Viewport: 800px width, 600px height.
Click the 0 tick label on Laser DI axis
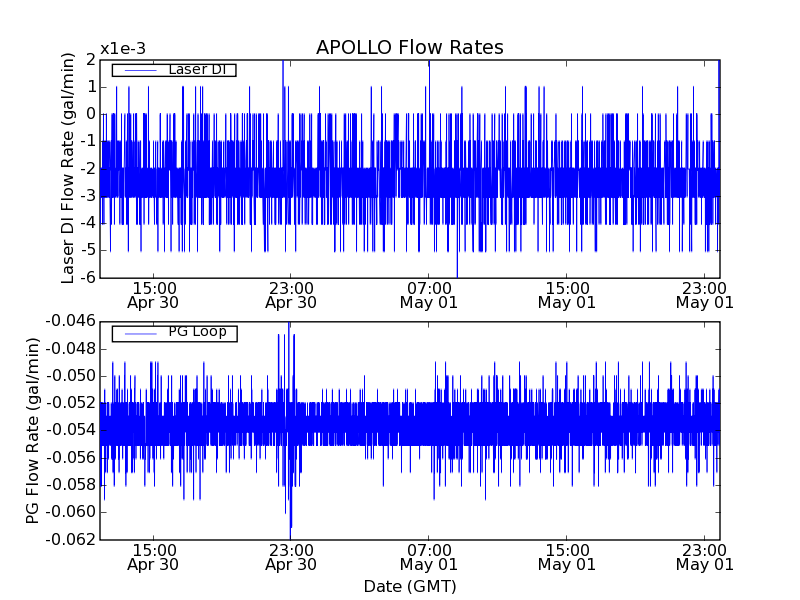91,114
